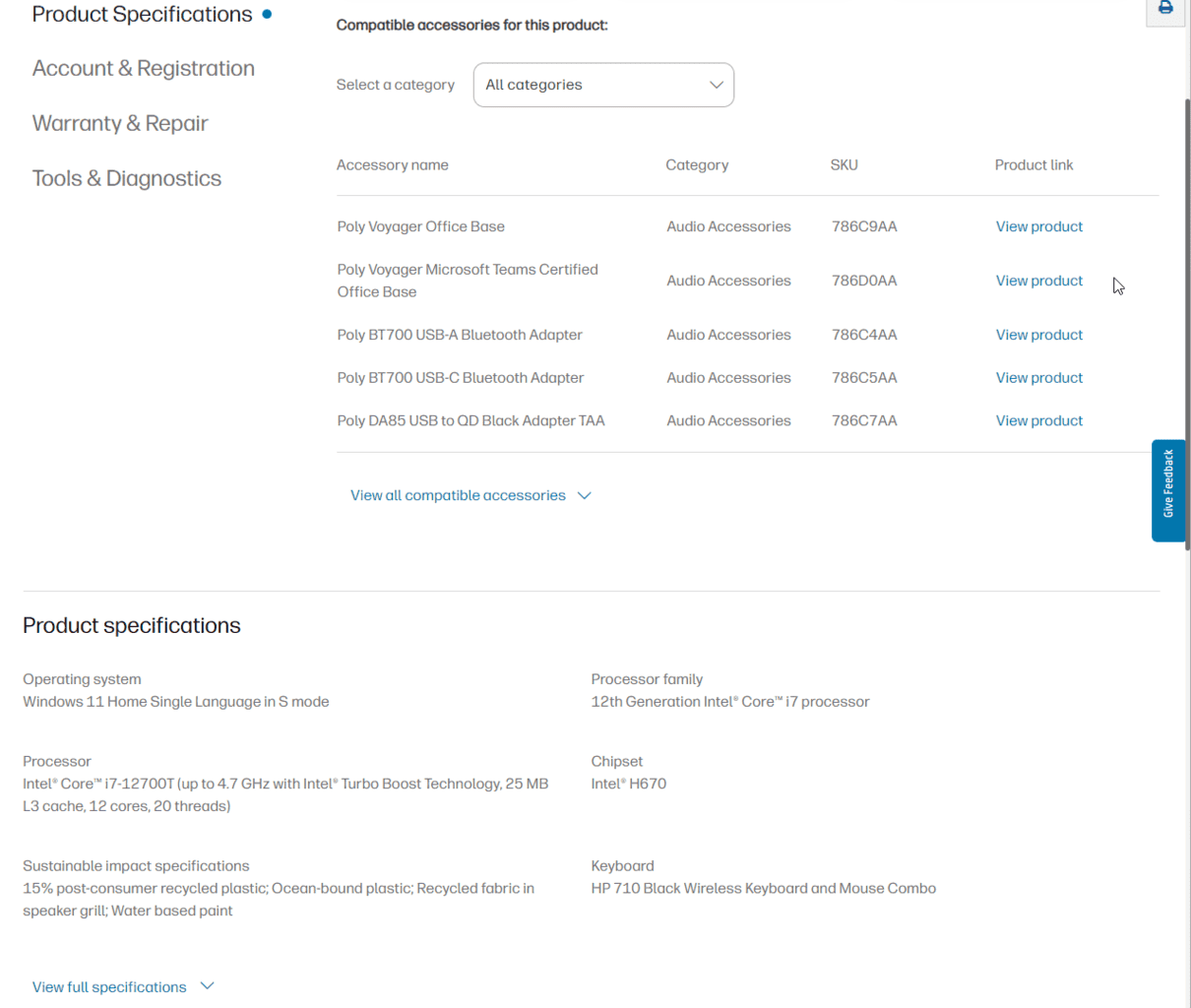View product for Poly Voyager Office Base
Screen dimensions: 1191x1008
[x=1038, y=226]
